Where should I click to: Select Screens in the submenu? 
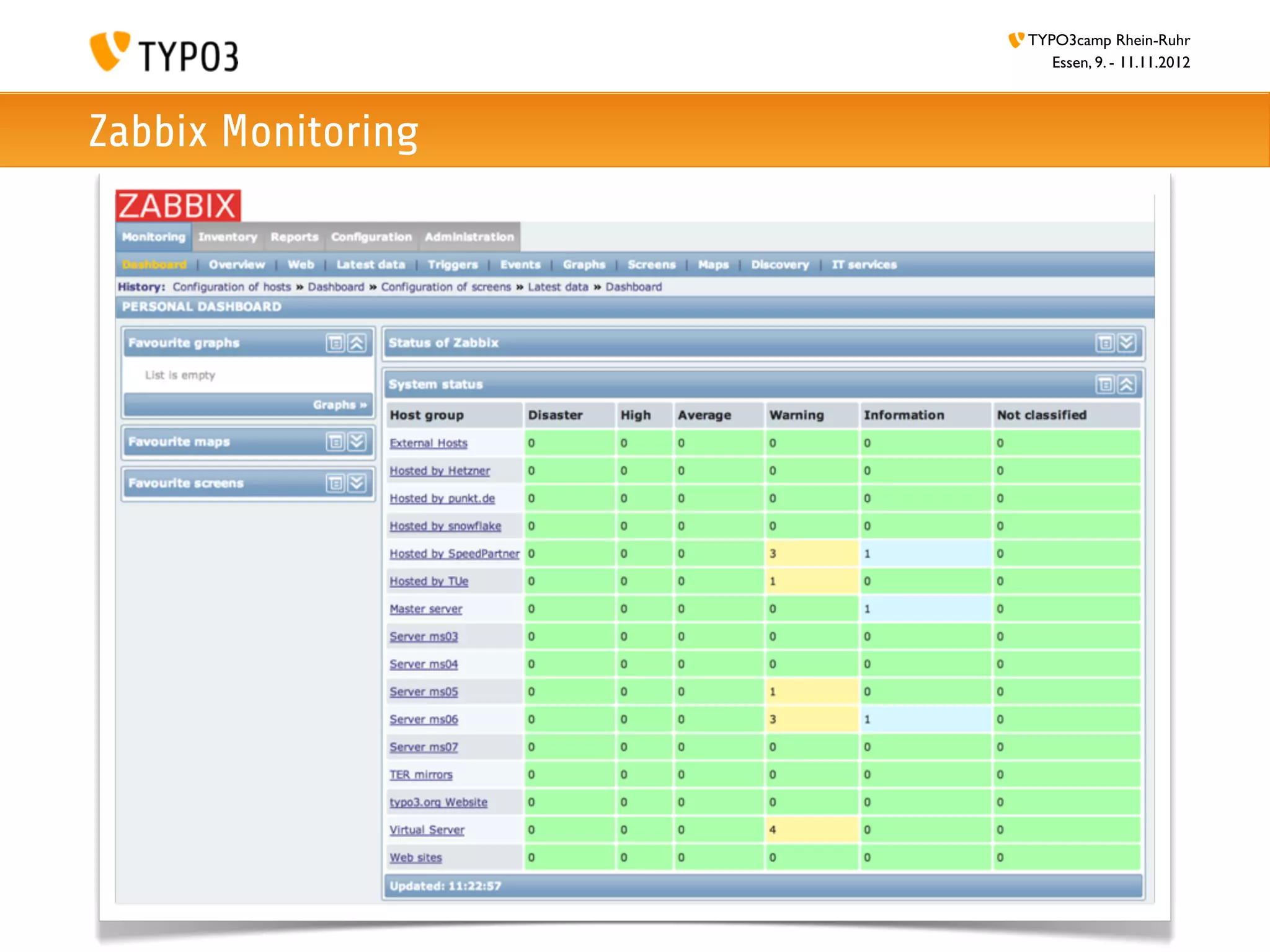coord(651,265)
